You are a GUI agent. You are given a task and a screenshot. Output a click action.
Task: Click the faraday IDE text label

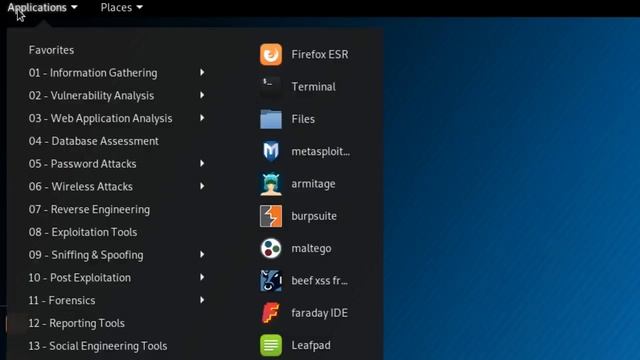click(319, 313)
